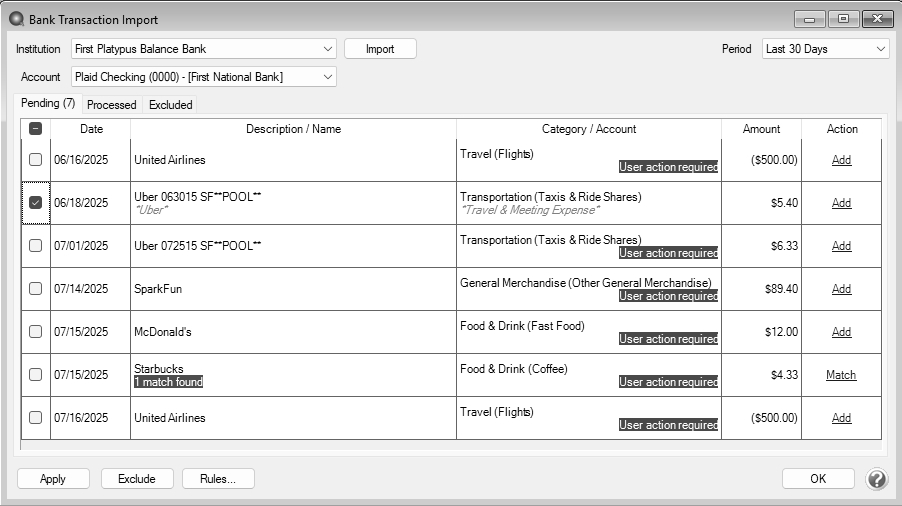This screenshot has width=902, height=506.
Task: Click the app icon in title bar
Action: (x=16, y=19)
